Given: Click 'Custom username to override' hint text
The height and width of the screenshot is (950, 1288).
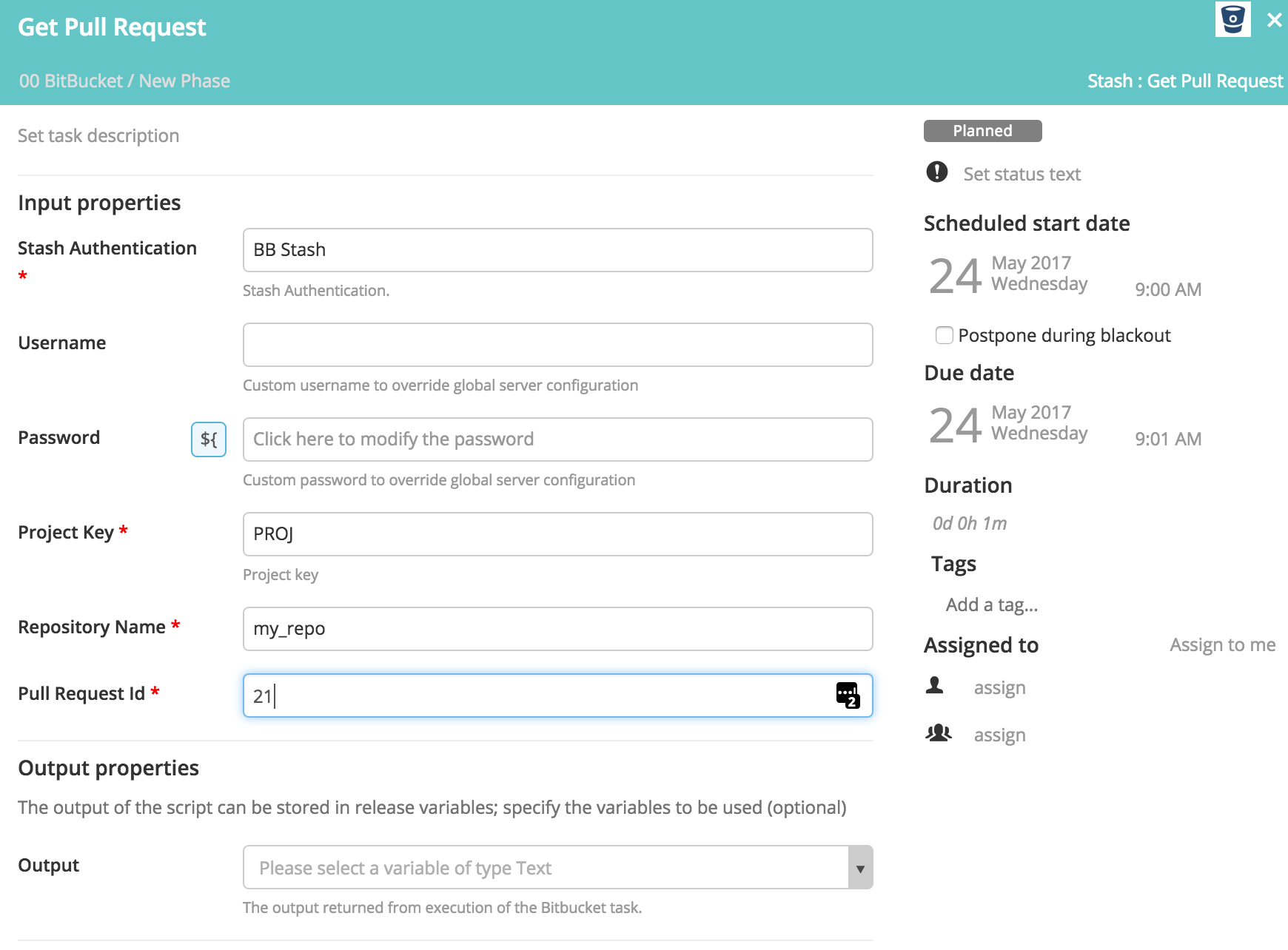Looking at the screenshot, I should tap(440, 385).
